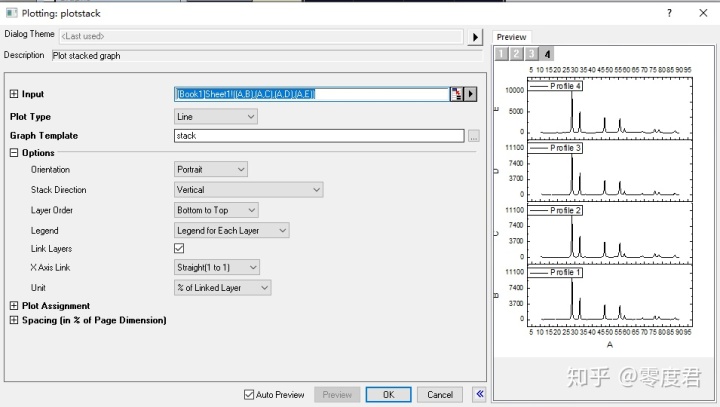Open the Plot Type dropdown
Screen dimensions: 720x407
tap(216, 117)
